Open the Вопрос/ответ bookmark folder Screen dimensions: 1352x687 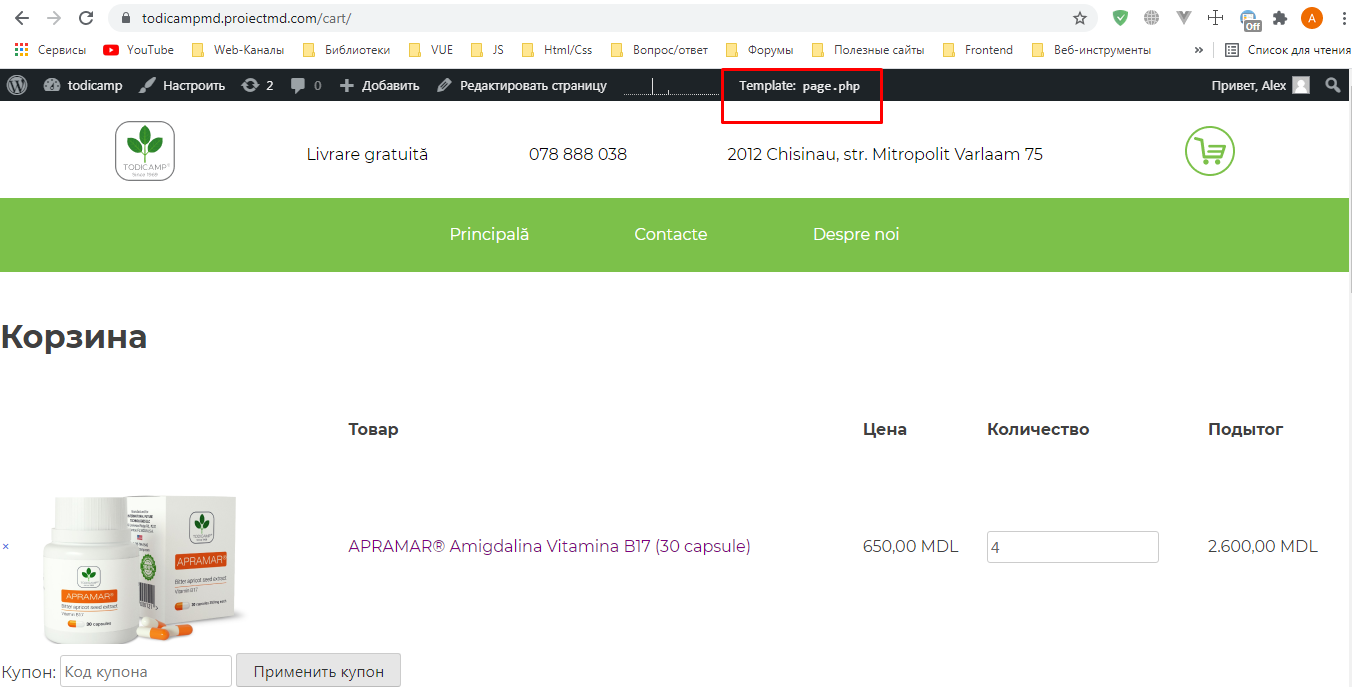pos(659,50)
